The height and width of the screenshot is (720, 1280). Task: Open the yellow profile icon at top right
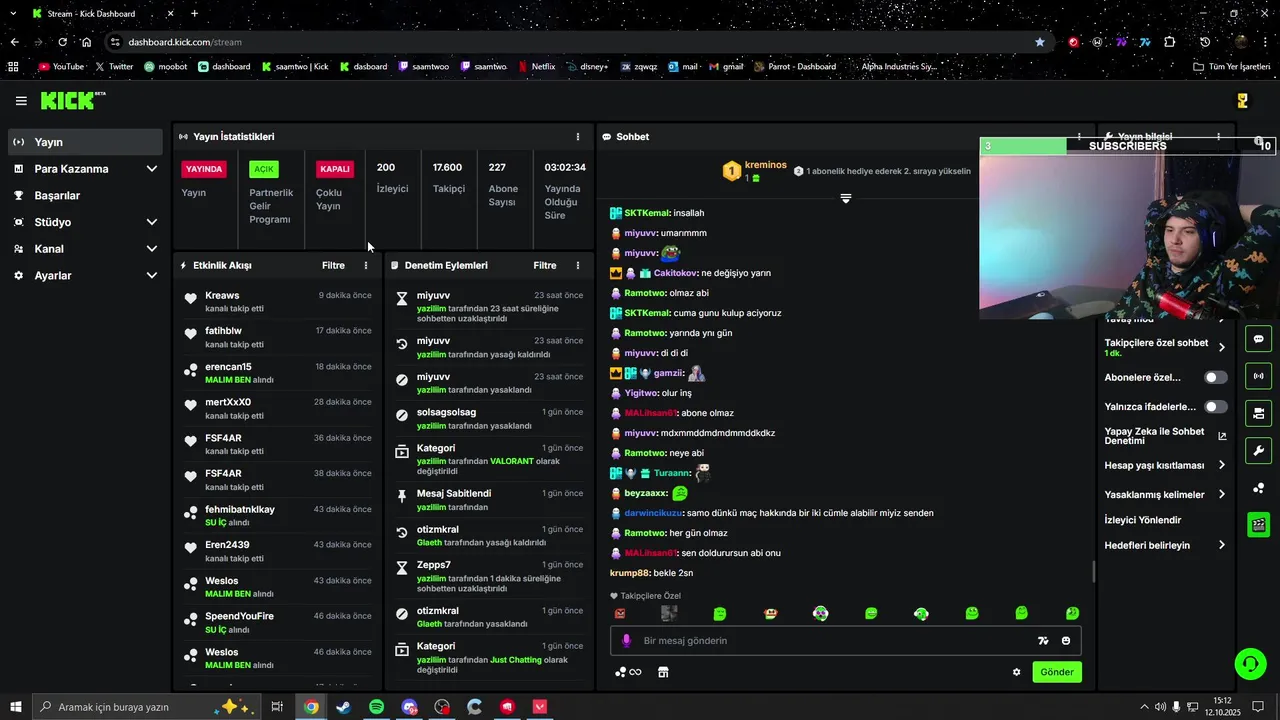[x=1242, y=101]
